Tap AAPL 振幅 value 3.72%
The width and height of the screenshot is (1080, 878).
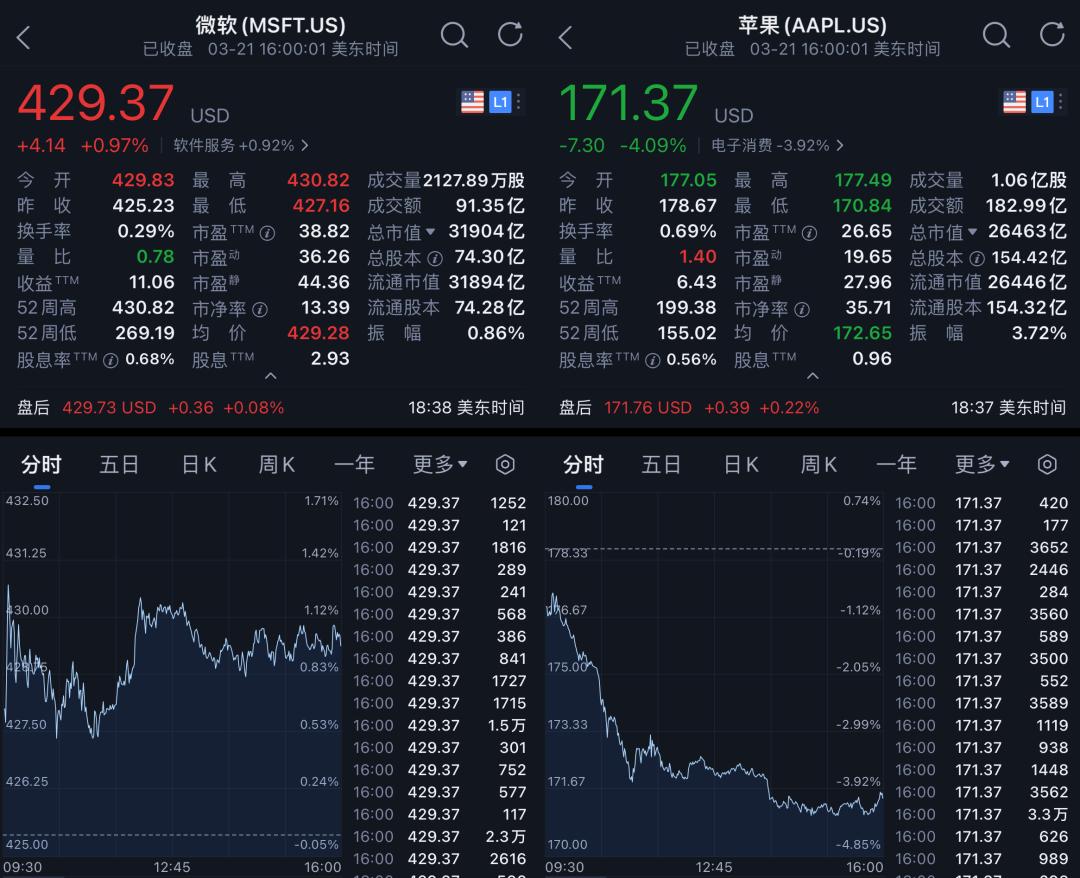pos(1039,333)
